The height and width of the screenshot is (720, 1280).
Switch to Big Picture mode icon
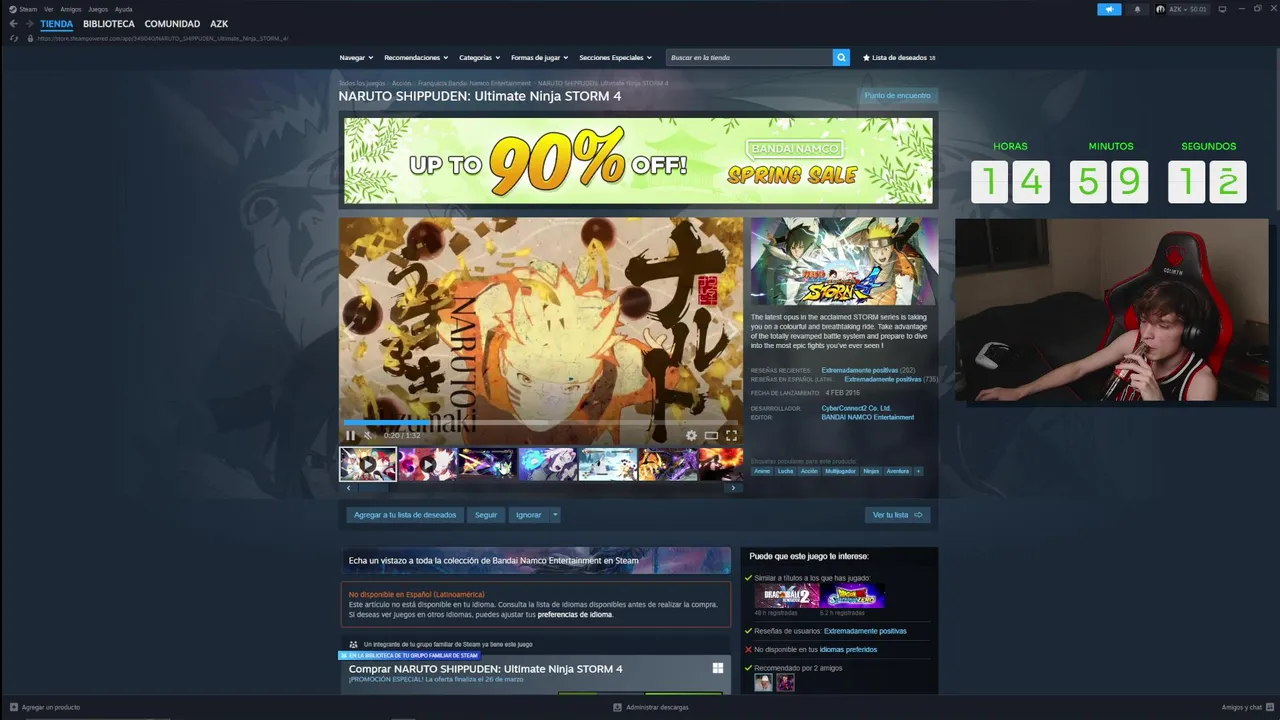(1222, 9)
